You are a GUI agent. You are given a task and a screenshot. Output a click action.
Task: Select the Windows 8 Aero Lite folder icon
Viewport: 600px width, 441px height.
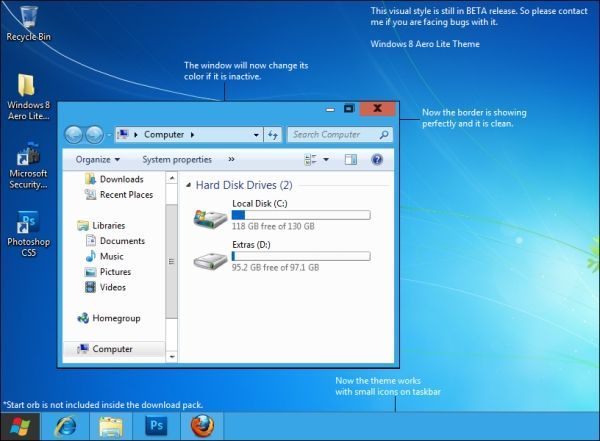coord(28,96)
